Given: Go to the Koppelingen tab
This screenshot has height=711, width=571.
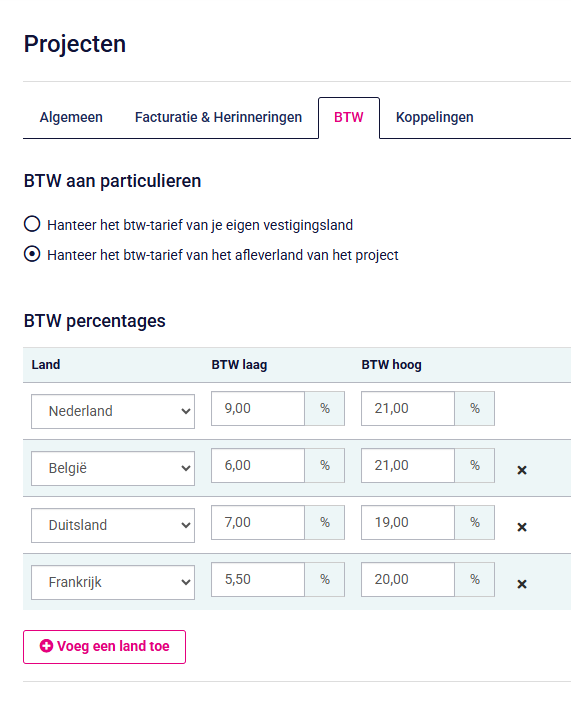Looking at the screenshot, I should (434, 117).
